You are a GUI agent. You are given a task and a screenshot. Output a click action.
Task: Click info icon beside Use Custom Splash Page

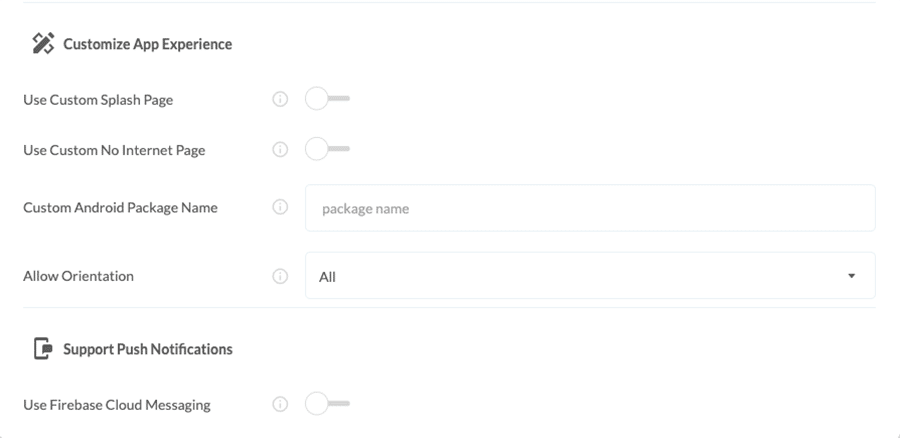(280, 99)
